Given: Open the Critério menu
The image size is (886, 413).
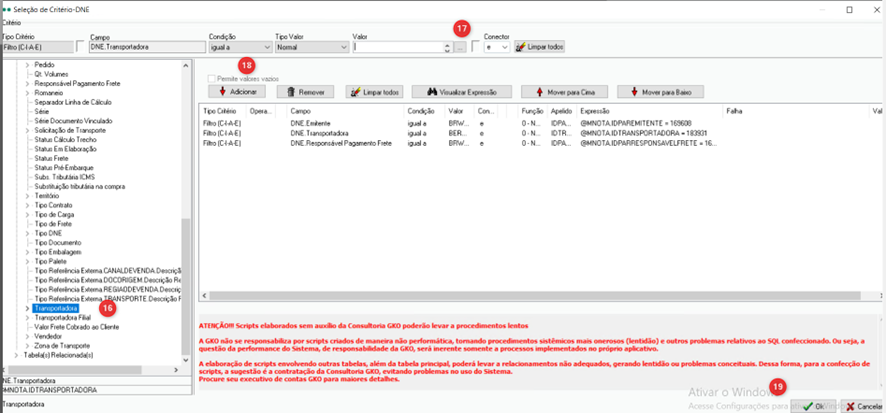Looking at the screenshot, I should coord(11,23).
